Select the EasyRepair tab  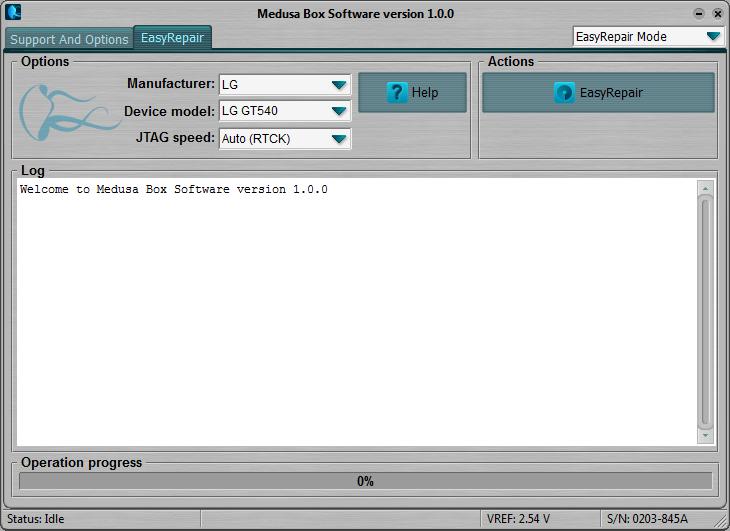point(172,37)
